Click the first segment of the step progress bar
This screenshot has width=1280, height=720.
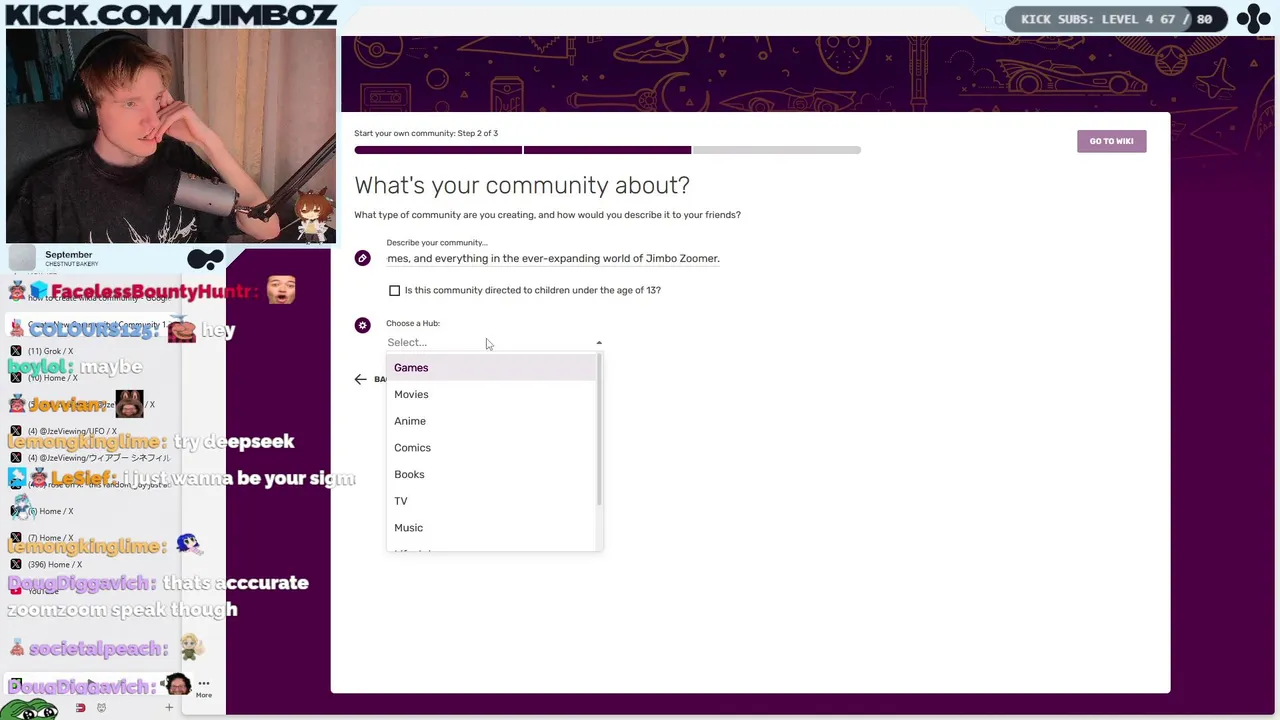pyautogui.click(x=438, y=150)
